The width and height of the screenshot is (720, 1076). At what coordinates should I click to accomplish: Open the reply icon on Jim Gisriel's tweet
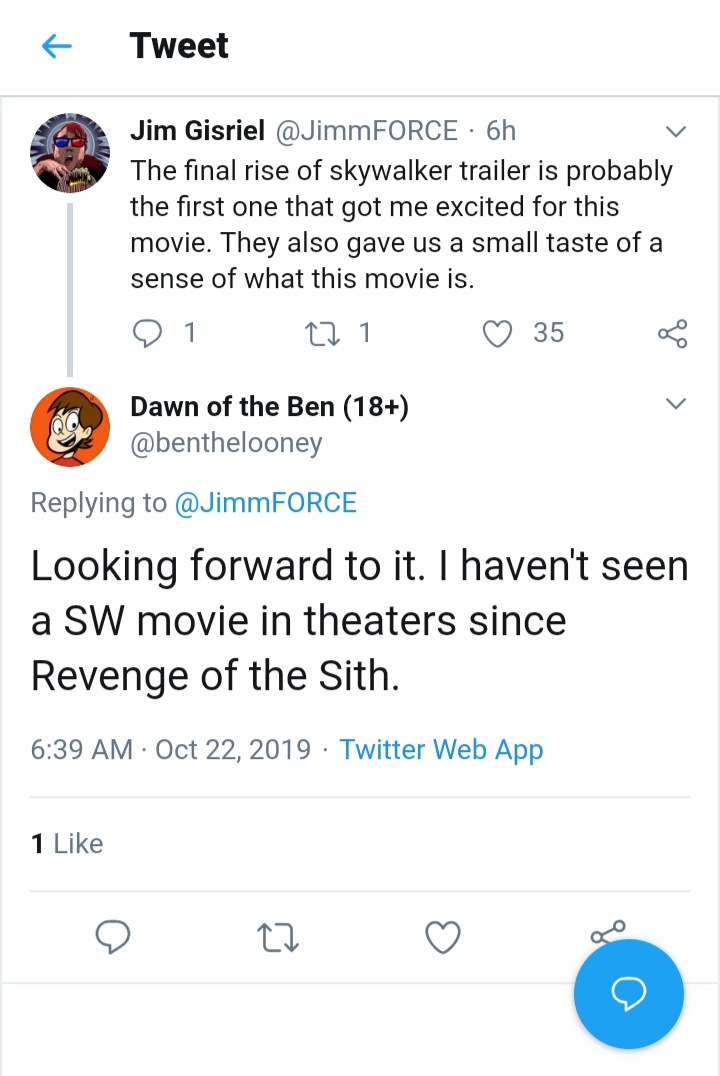pyautogui.click(x=147, y=333)
